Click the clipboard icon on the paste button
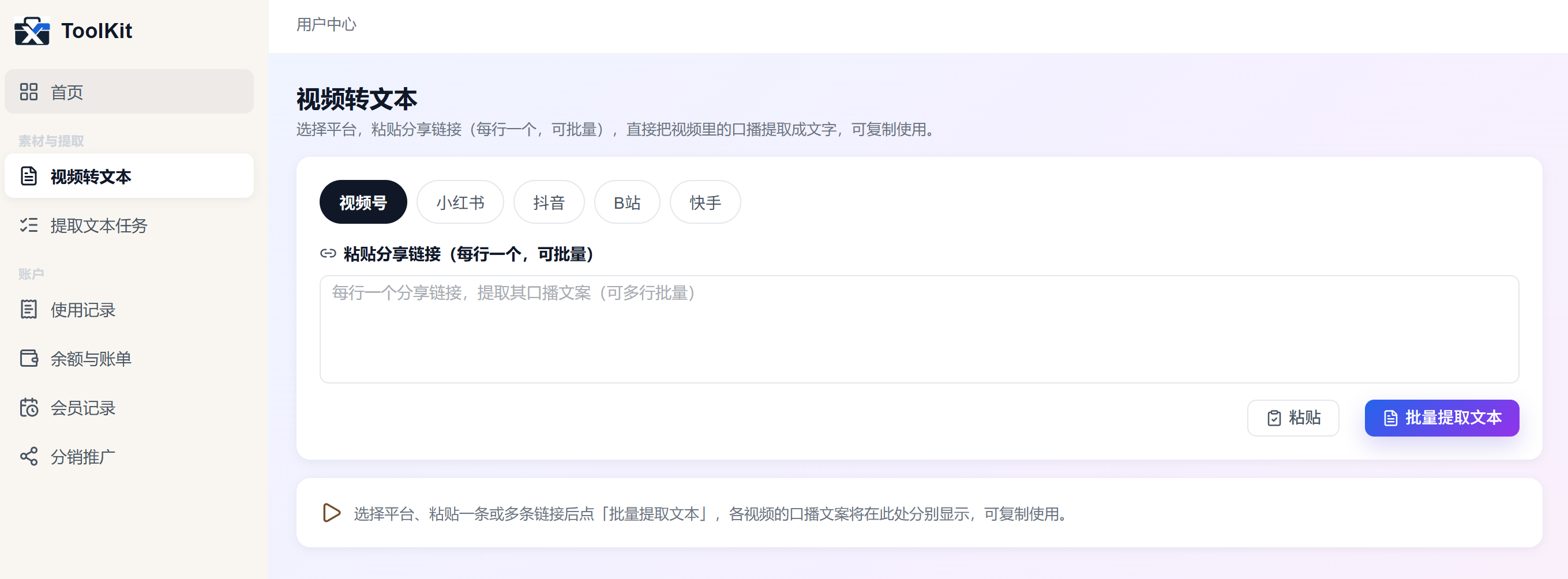 [x=1274, y=418]
